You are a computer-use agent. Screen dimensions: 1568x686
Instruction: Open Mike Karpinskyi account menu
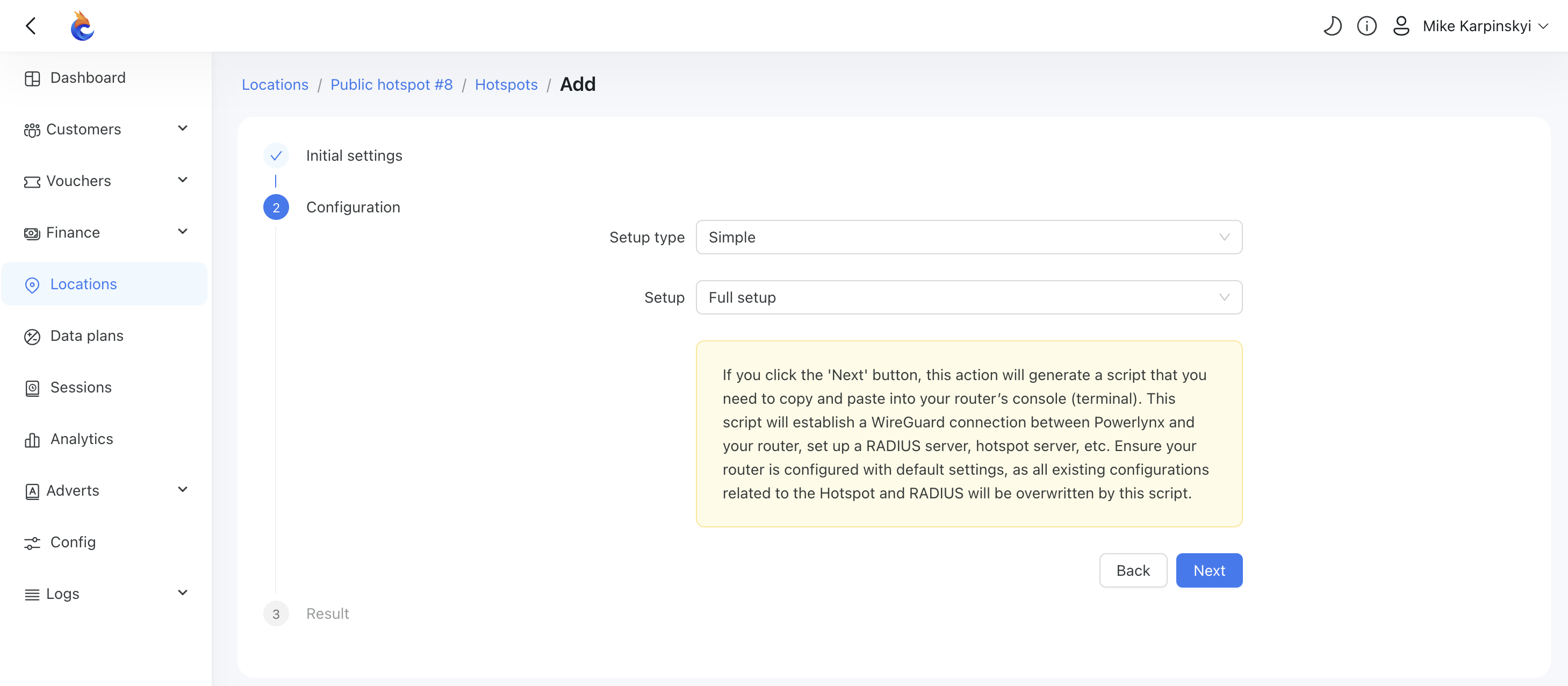[x=1484, y=26]
